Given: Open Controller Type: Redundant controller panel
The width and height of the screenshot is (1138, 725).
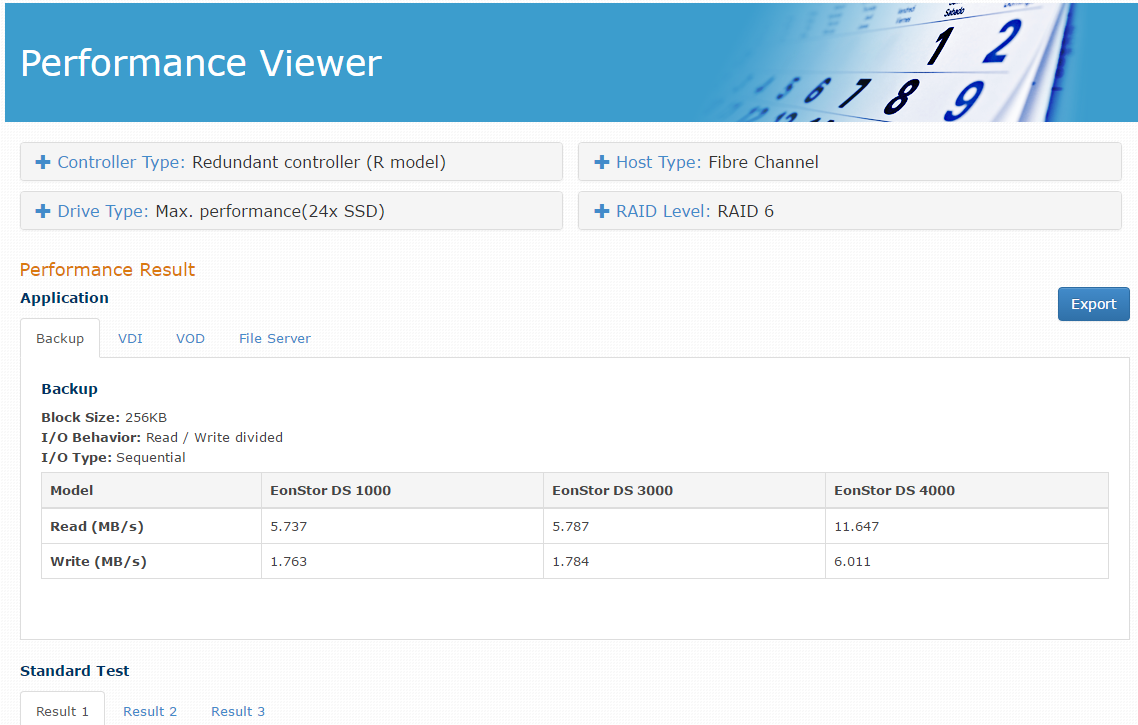Looking at the screenshot, I should tap(291, 161).
